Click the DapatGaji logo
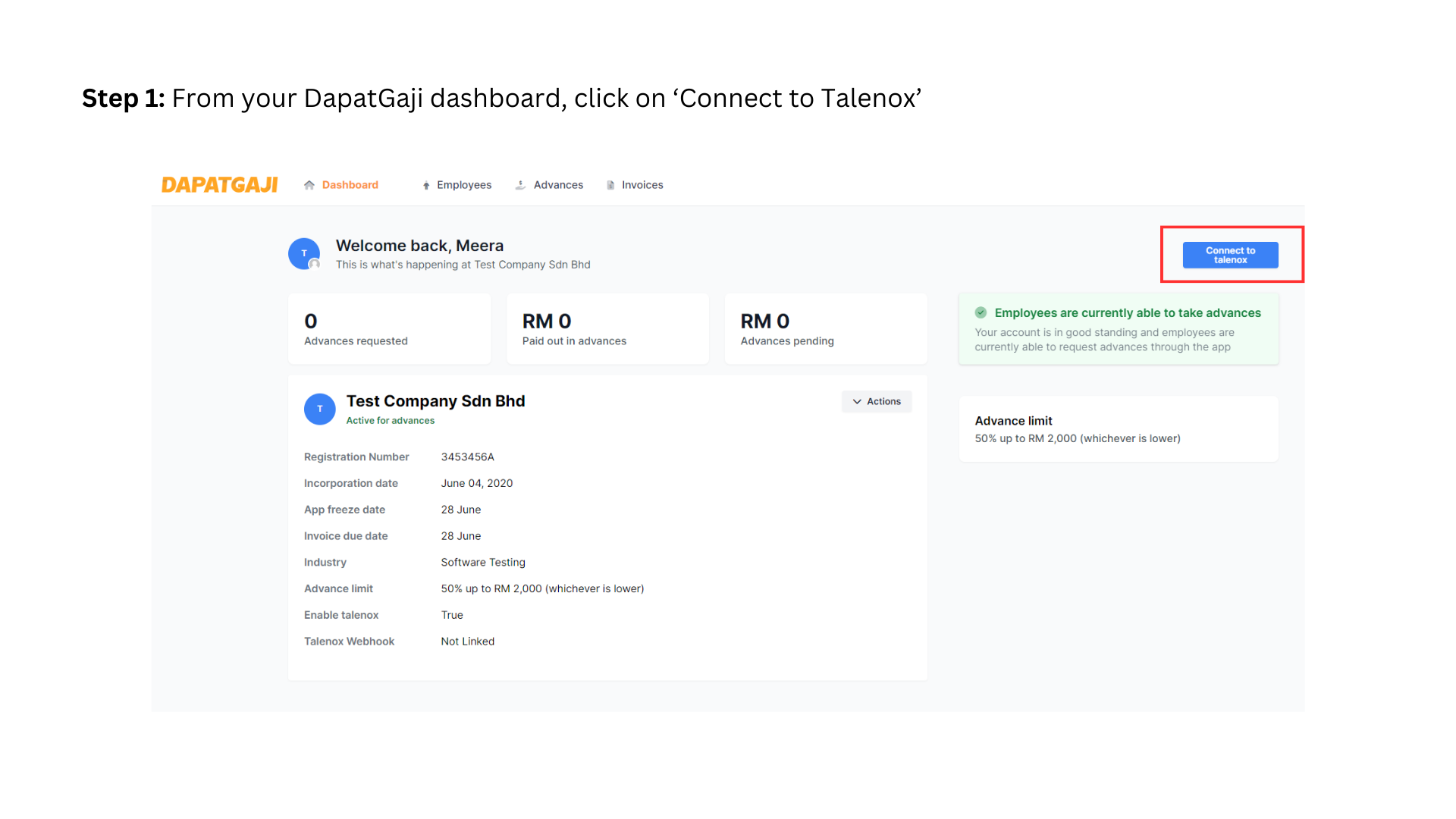 [x=219, y=185]
